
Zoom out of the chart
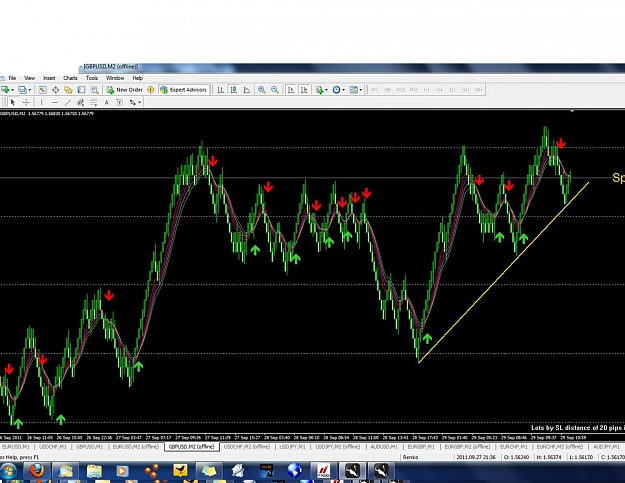click(x=275, y=90)
